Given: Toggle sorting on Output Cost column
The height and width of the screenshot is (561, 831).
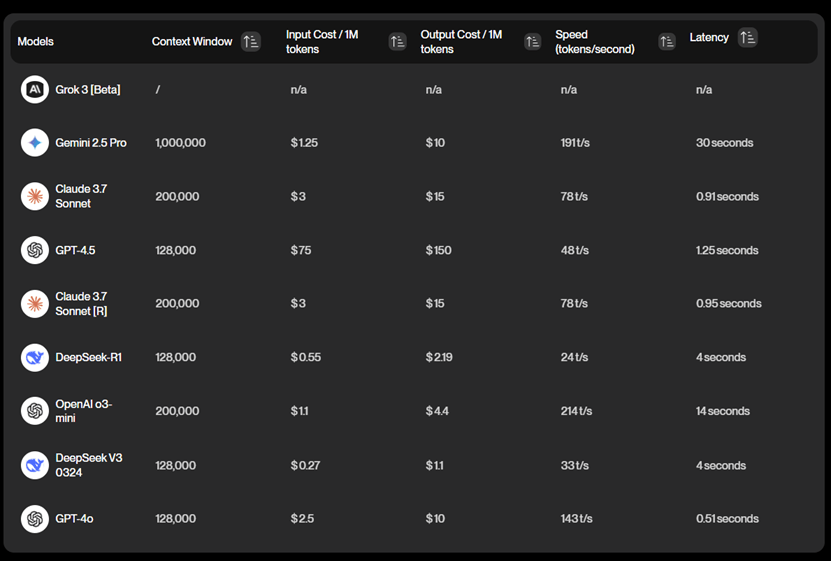Looking at the screenshot, I should (x=532, y=41).
